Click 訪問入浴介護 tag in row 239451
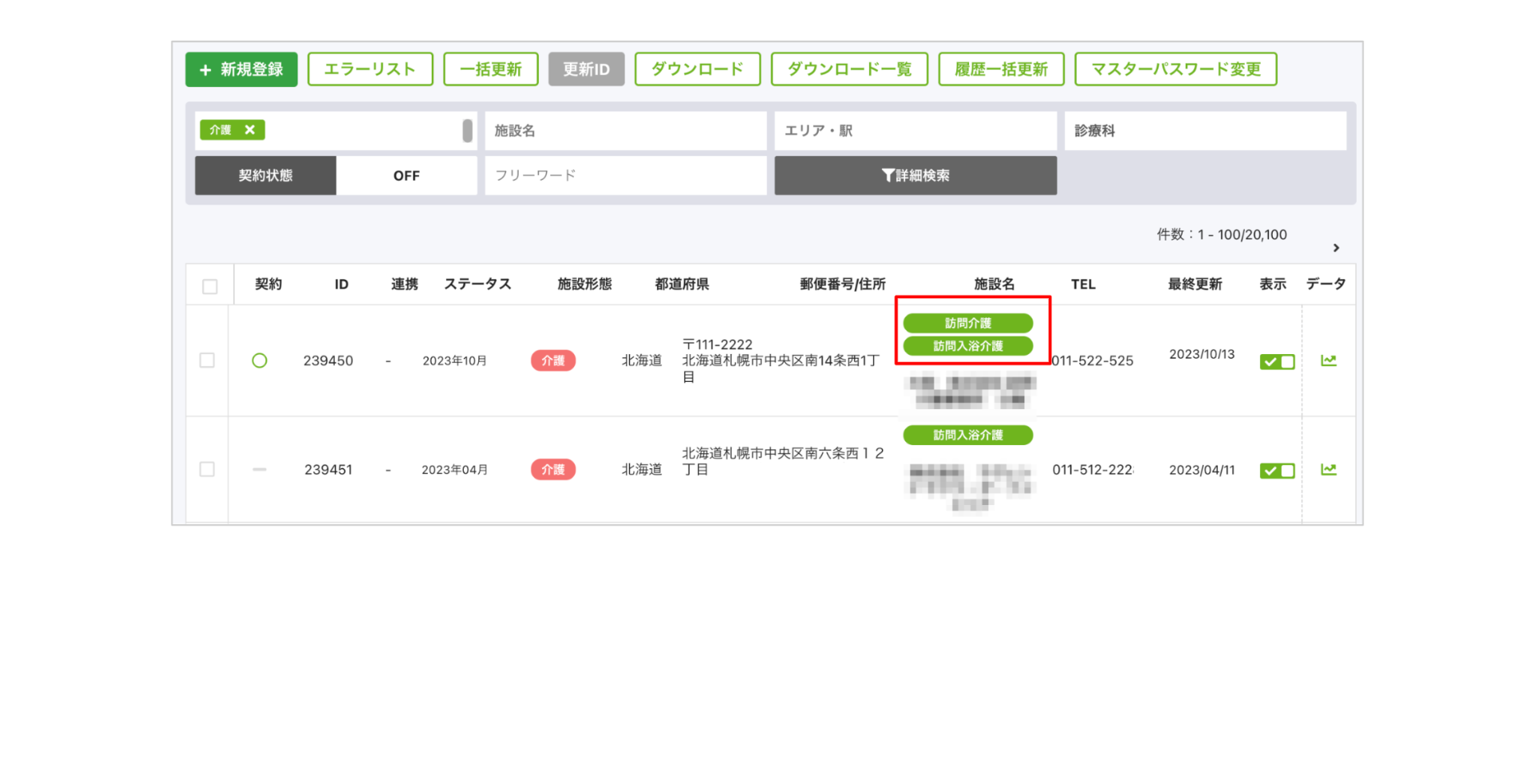This screenshot has width=1535, height=784. coord(967,435)
